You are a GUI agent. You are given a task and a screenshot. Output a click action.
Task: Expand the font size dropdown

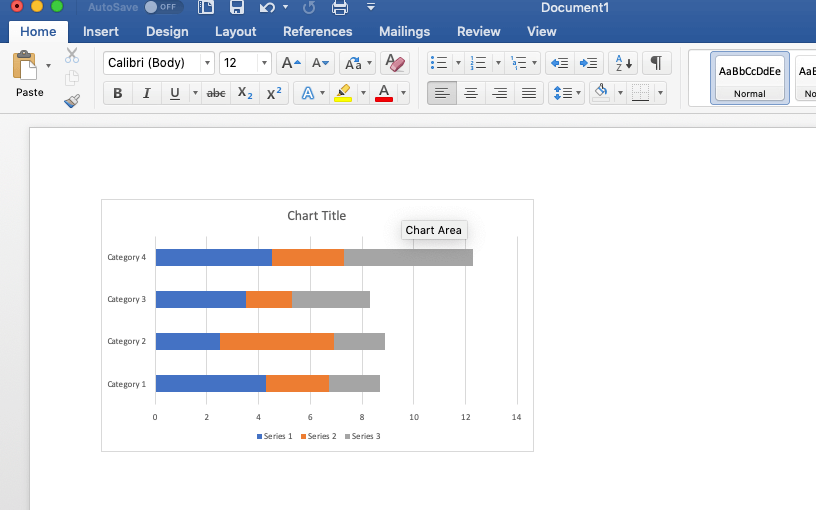[x=264, y=63]
